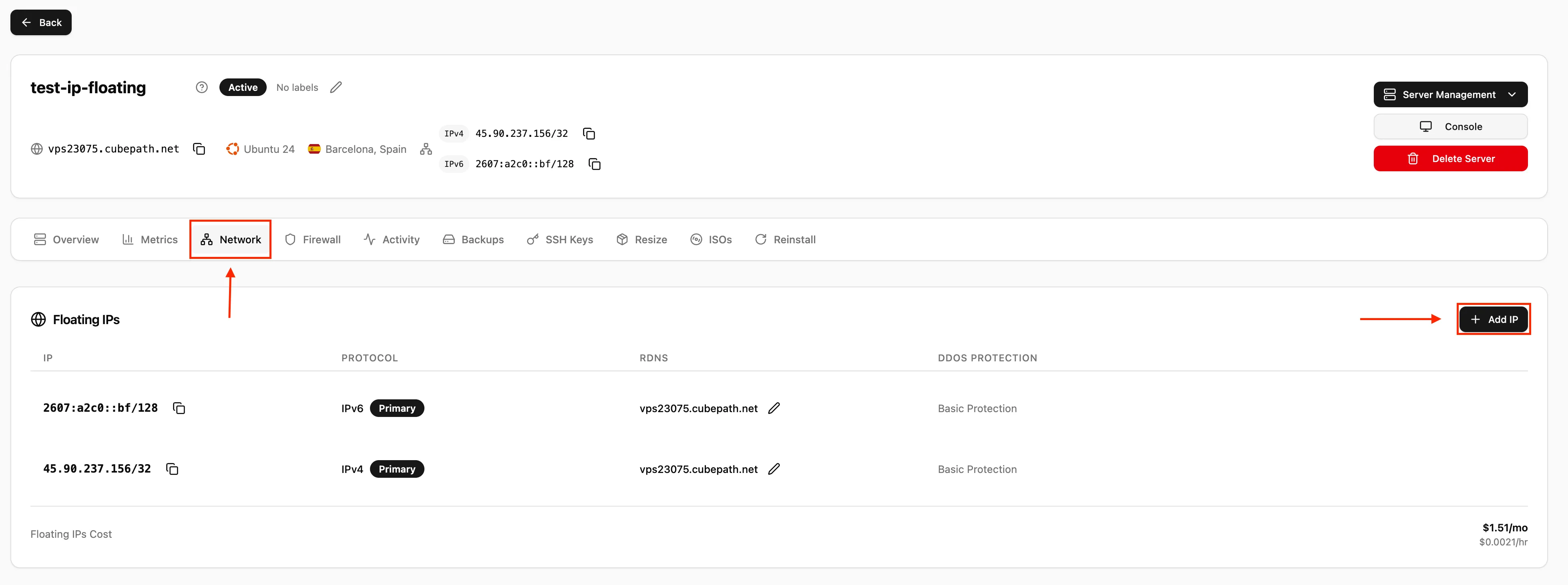The width and height of the screenshot is (1568, 585).
Task: Go Back to the previous page
Action: 41,22
